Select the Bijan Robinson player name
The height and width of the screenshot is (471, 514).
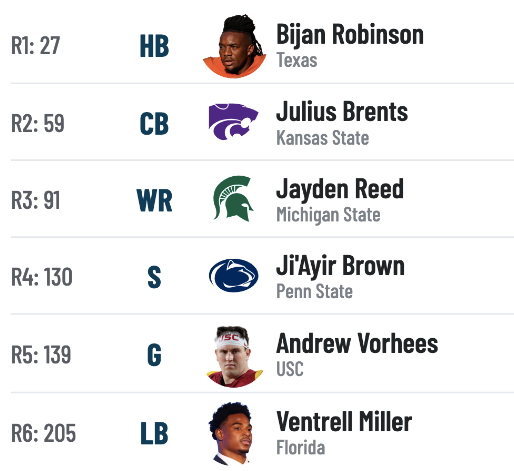click(x=350, y=35)
